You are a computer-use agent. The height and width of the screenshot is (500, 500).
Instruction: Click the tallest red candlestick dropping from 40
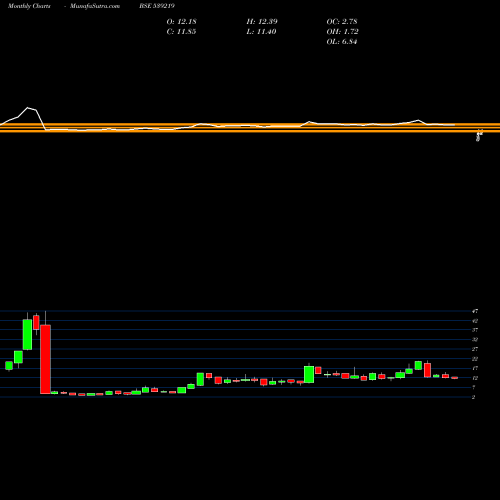click(x=45, y=359)
